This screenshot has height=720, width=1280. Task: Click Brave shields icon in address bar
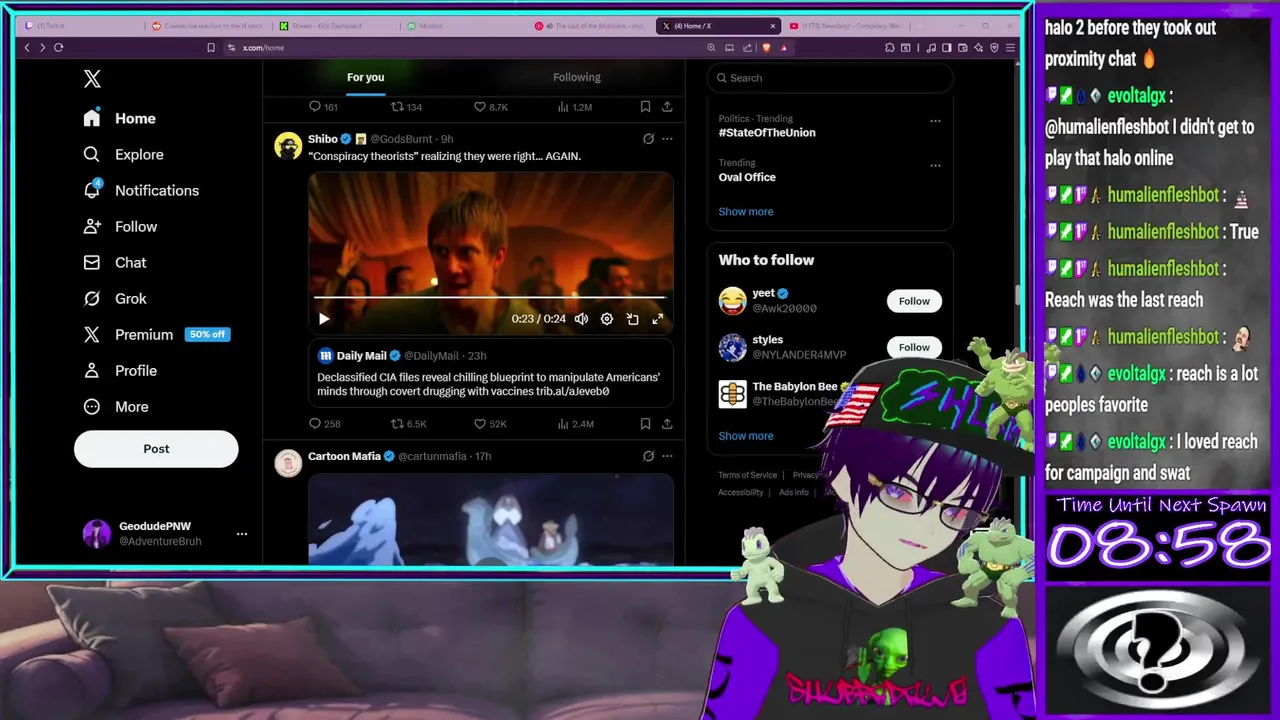(767, 47)
